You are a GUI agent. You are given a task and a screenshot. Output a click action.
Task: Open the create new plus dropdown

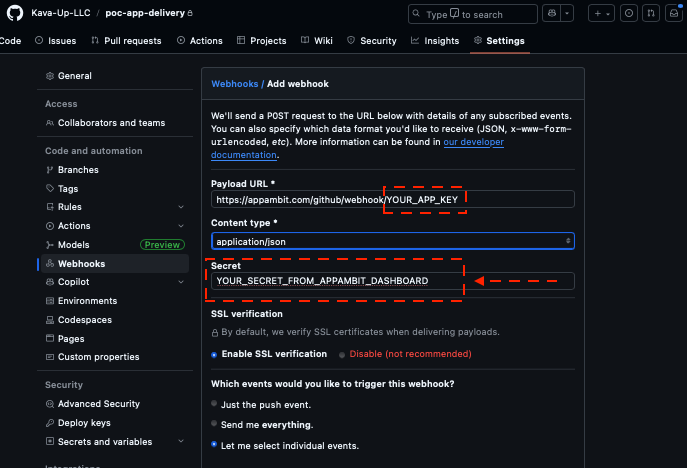pyautogui.click(x=601, y=14)
